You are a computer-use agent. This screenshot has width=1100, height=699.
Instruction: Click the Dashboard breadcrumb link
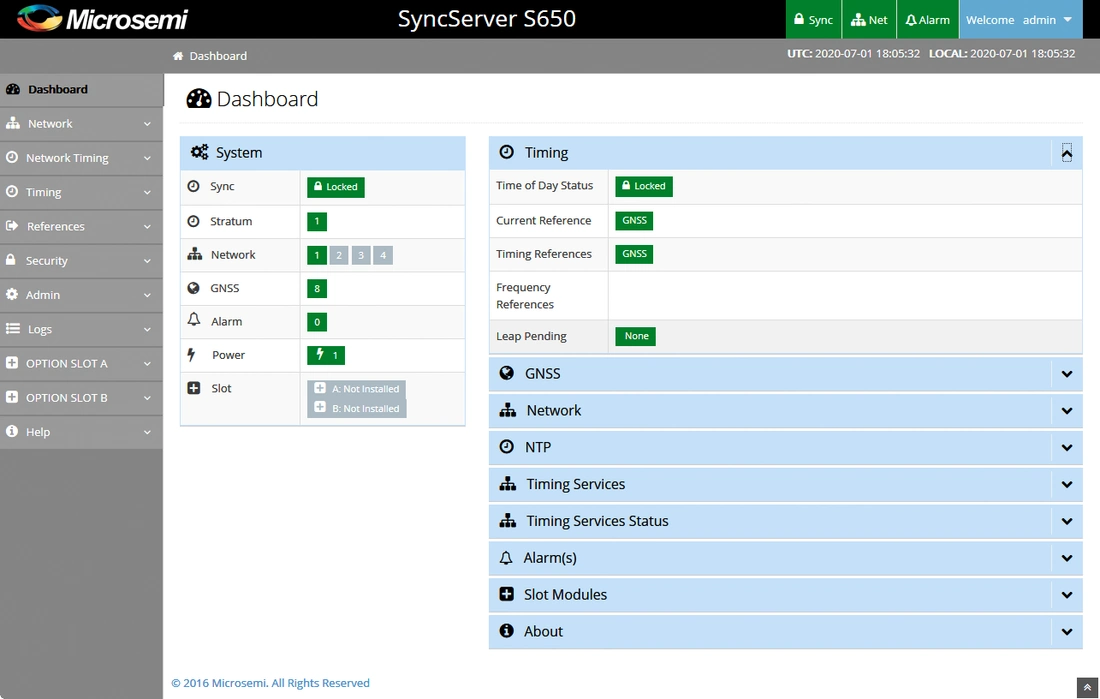click(x=218, y=55)
